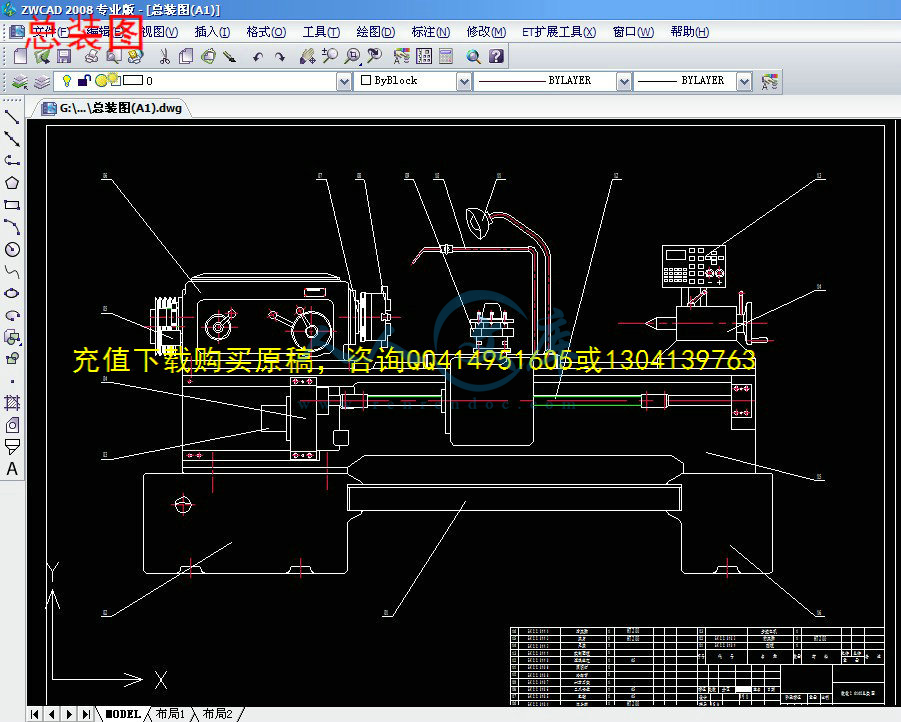This screenshot has width=901, height=722.
Task: Open the 工具(T) menu
Action: click(x=321, y=32)
